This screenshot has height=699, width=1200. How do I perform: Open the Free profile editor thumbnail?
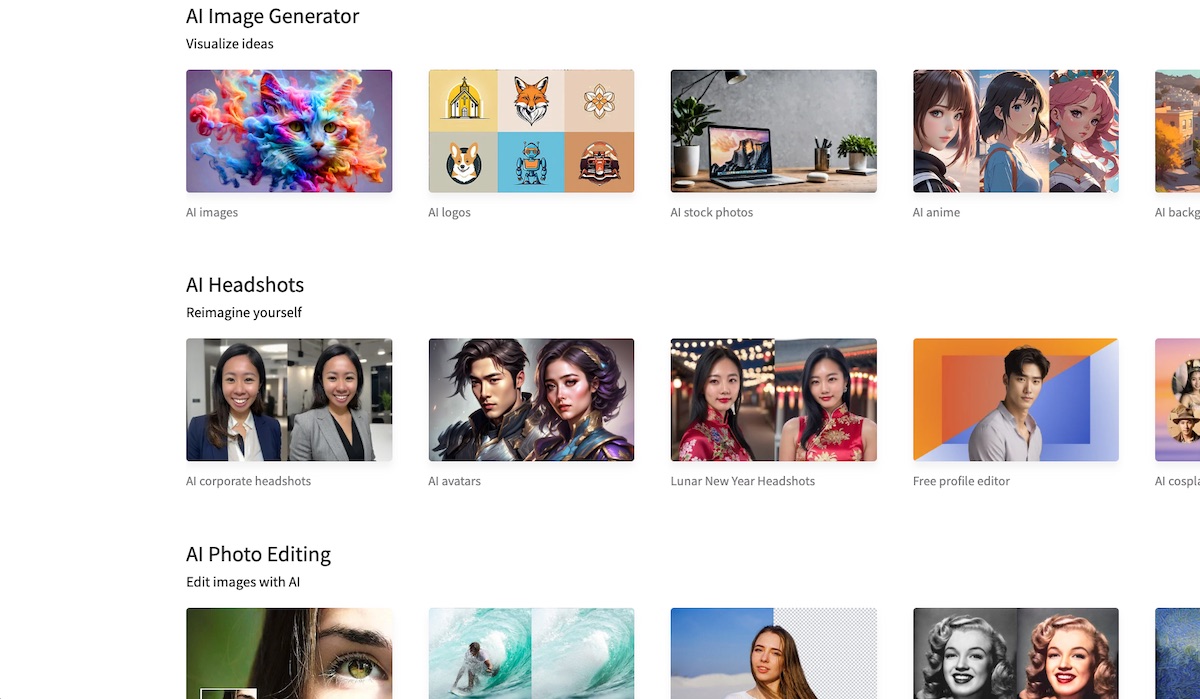pos(1015,400)
